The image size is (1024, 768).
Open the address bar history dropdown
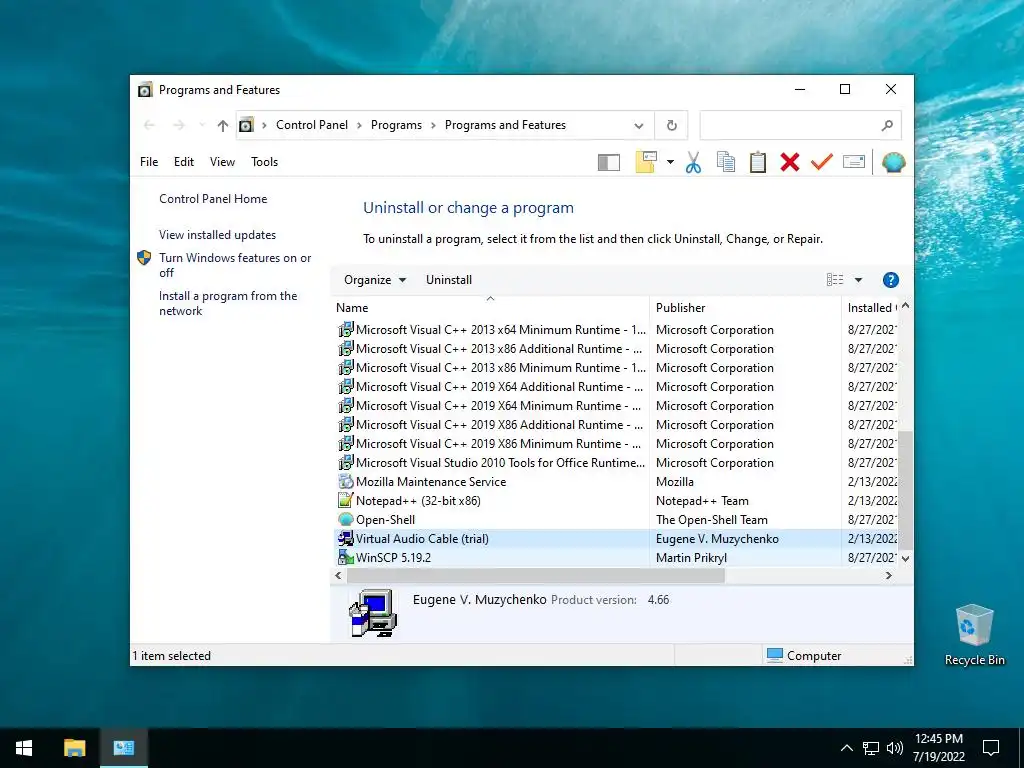[639, 125]
